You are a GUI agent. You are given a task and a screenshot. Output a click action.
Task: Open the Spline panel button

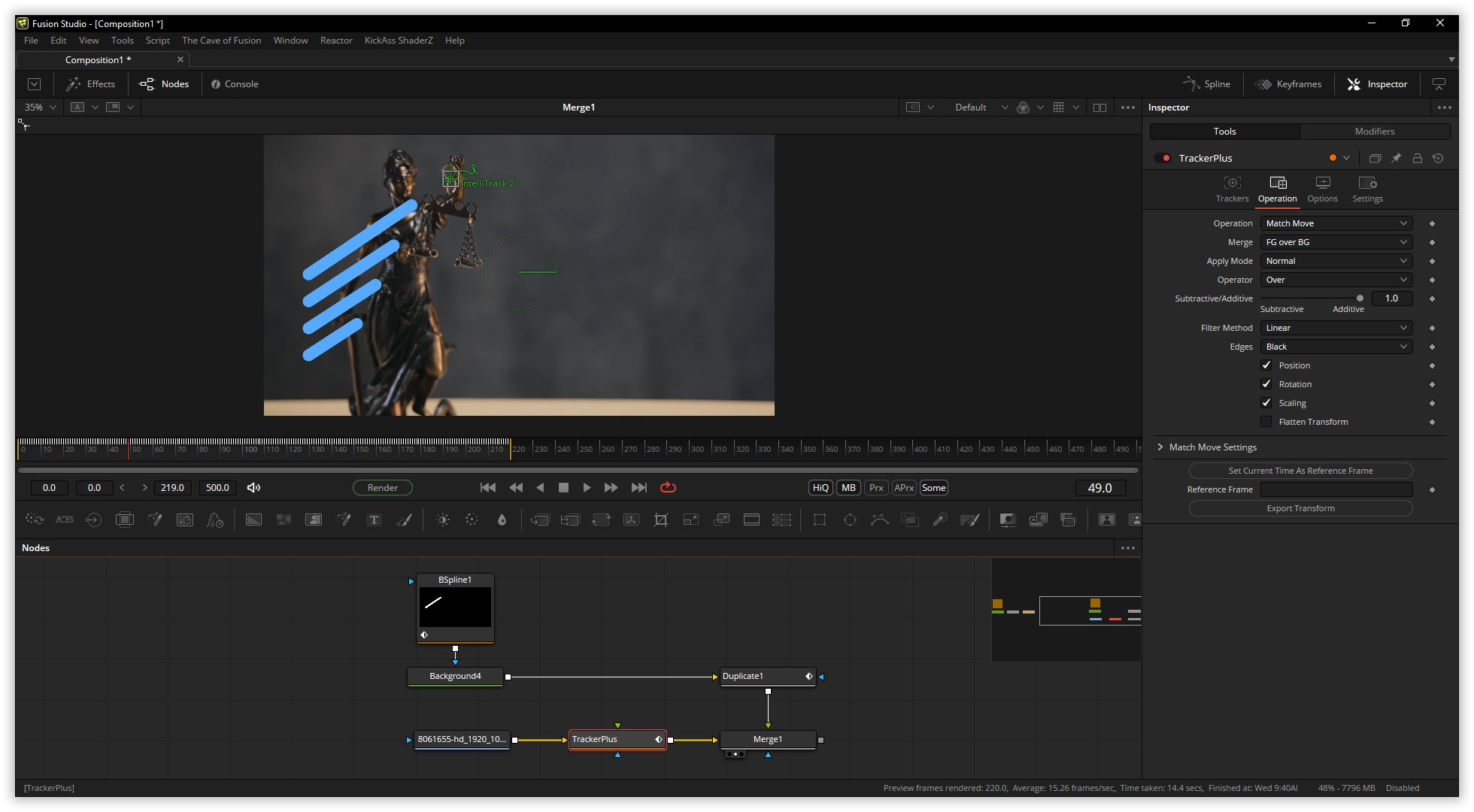click(1207, 84)
